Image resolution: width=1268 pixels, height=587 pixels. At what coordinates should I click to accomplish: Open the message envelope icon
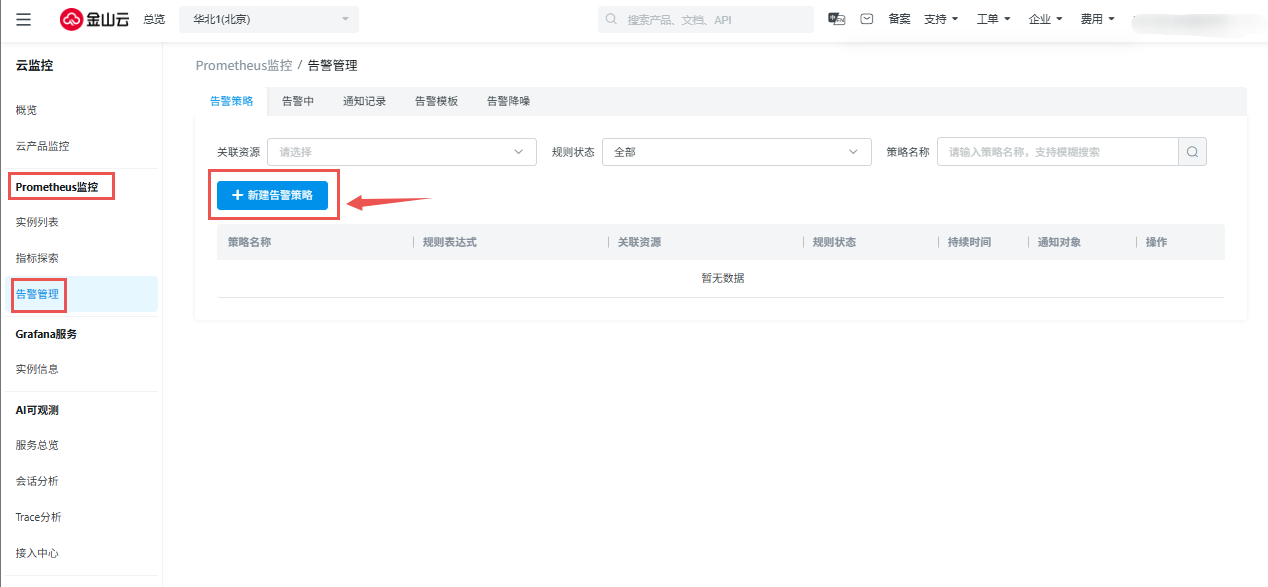coord(867,19)
